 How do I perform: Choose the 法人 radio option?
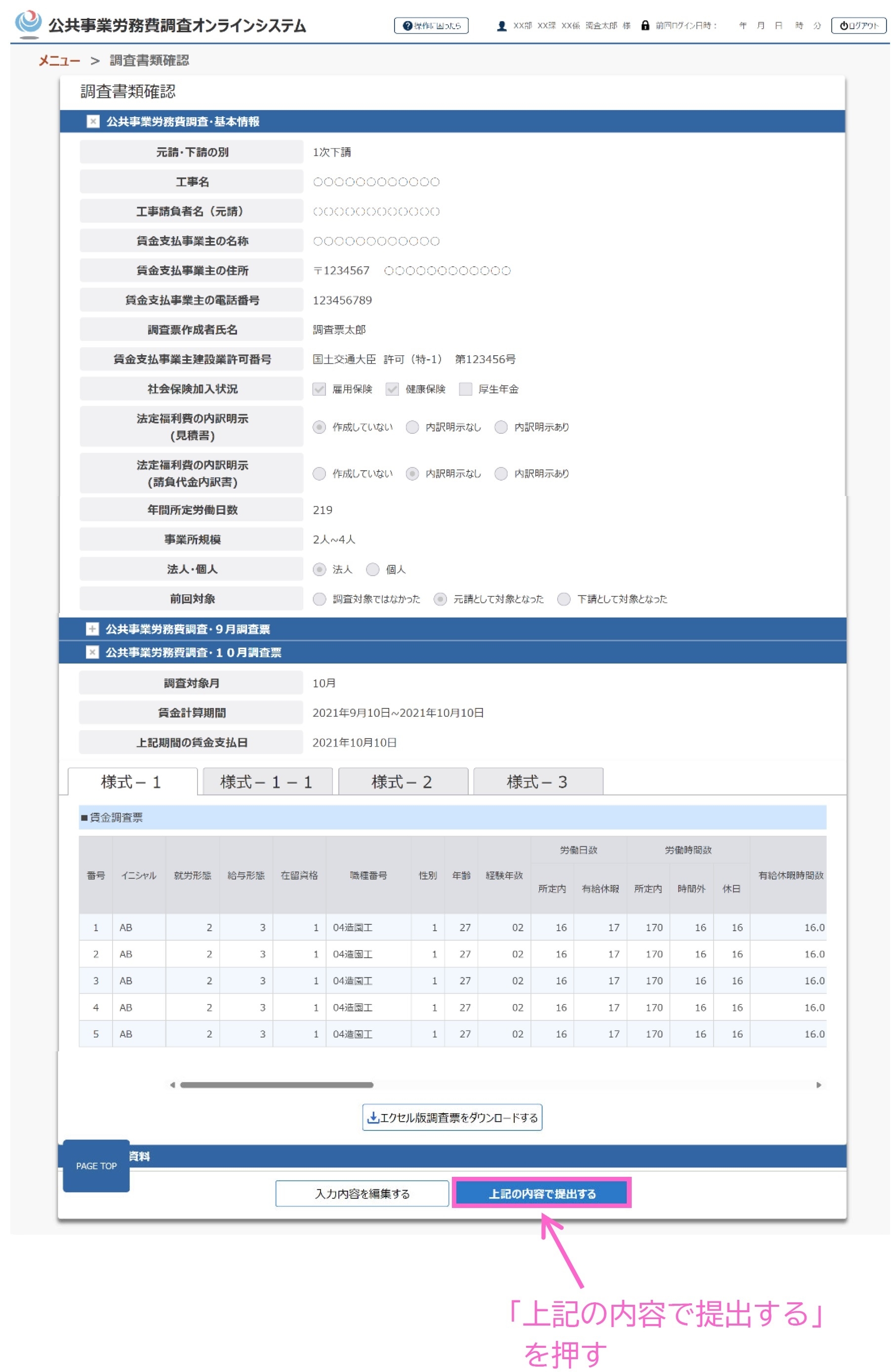(x=319, y=569)
